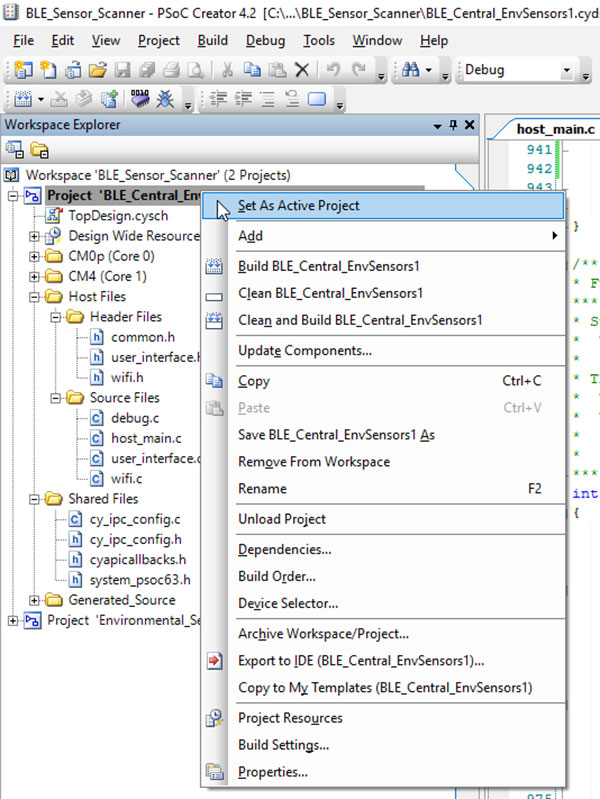This screenshot has width=600, height=799.
Task: Click the Uncomment Selection toolbar icon
Action: pyautogui.click(x=292, y=99)
